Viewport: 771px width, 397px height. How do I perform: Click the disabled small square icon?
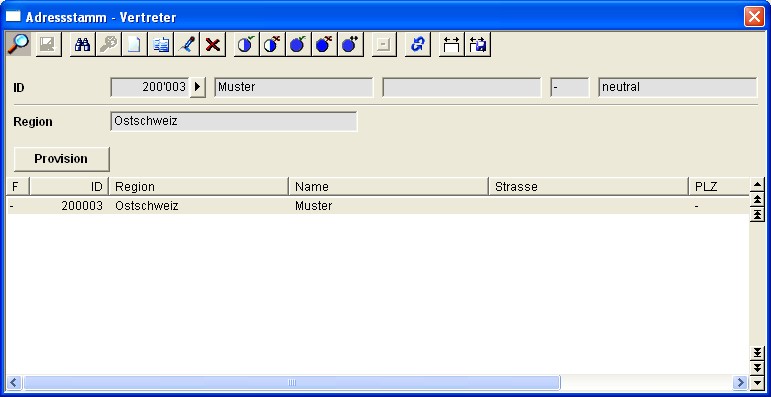click(384, 45)
